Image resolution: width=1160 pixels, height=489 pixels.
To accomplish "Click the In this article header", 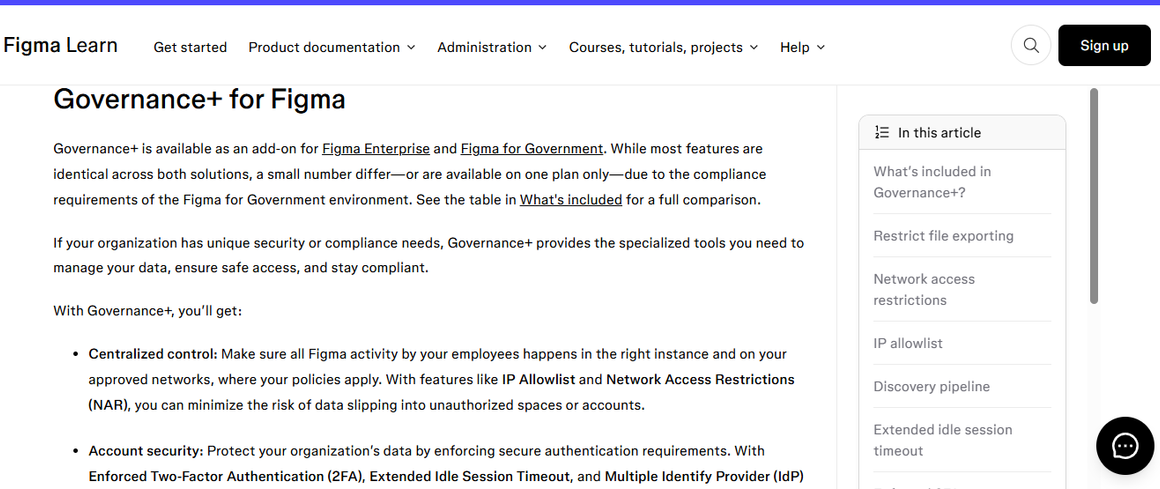I will pyautogui.click(x=962, y=132).
